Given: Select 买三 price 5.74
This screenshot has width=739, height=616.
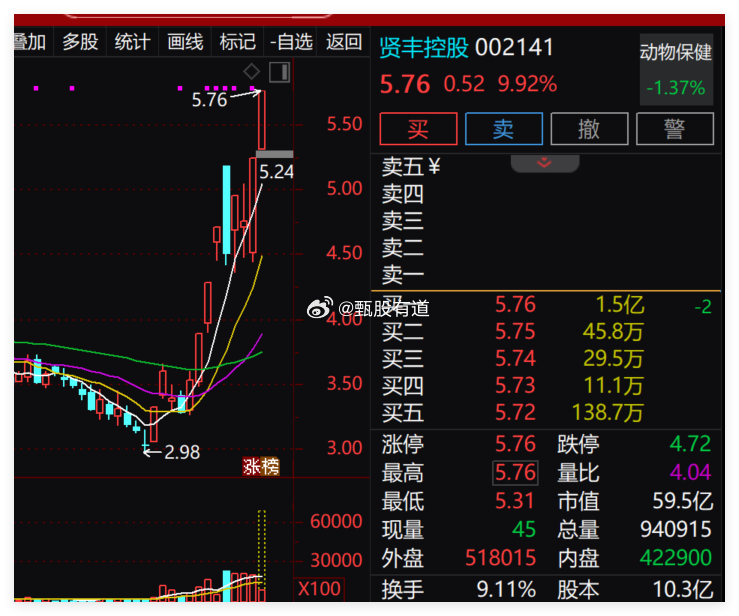Looking at the screenshot, I should point(515,359).
